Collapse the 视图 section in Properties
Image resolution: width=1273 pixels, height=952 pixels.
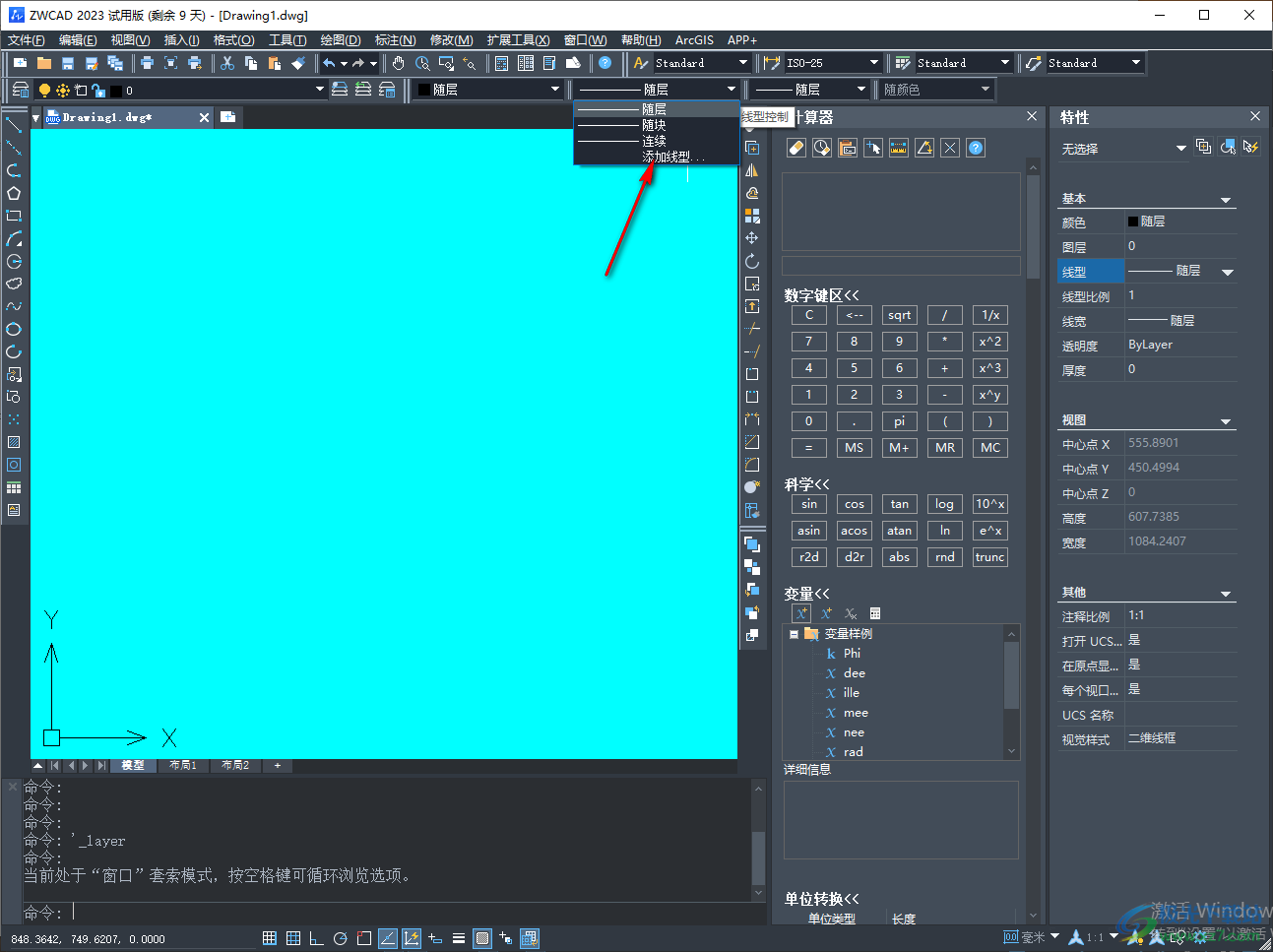coord(1226,421)
